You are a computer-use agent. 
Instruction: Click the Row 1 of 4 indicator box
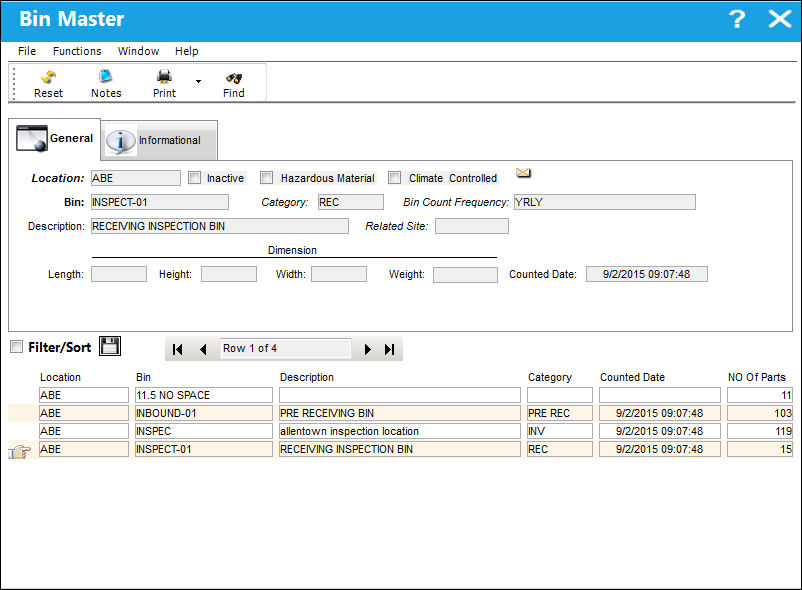(285, 349)
